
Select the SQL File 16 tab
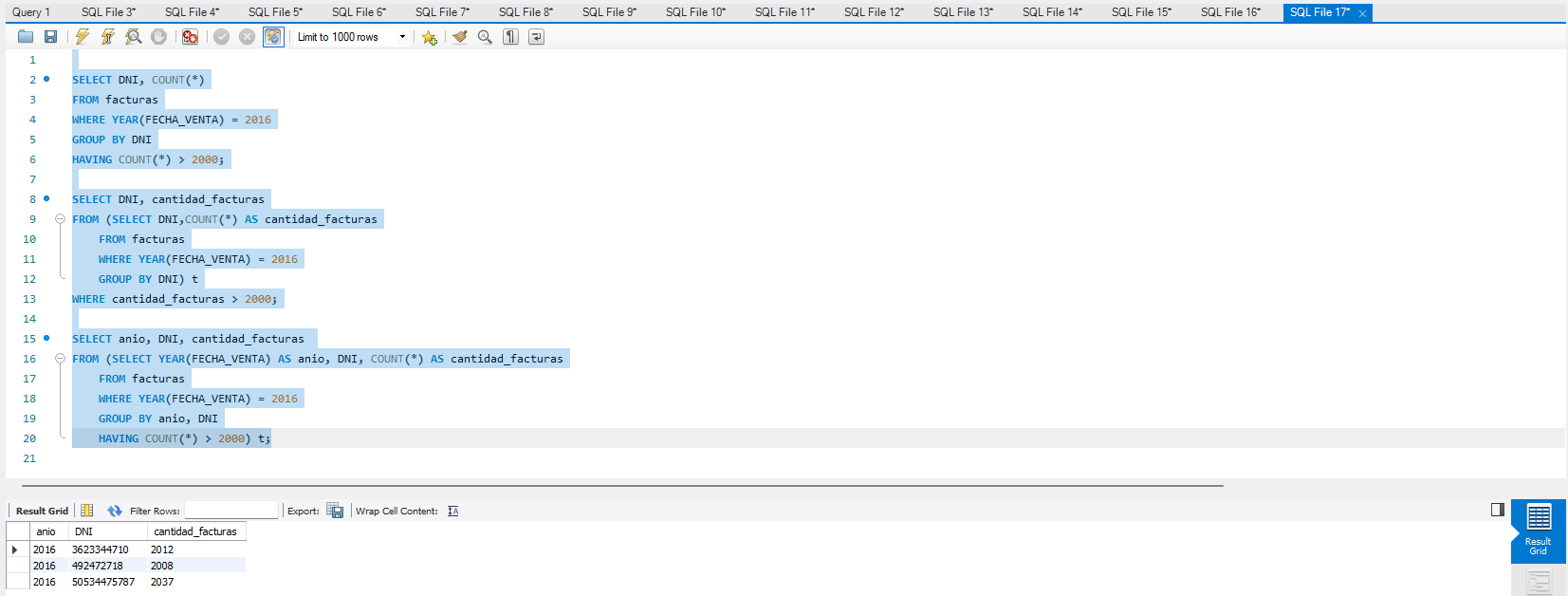1230,12
